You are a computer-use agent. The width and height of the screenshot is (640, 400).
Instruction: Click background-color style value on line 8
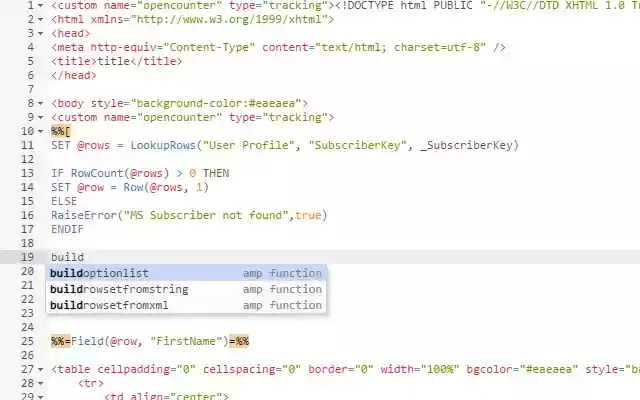[x=219, y=103]
